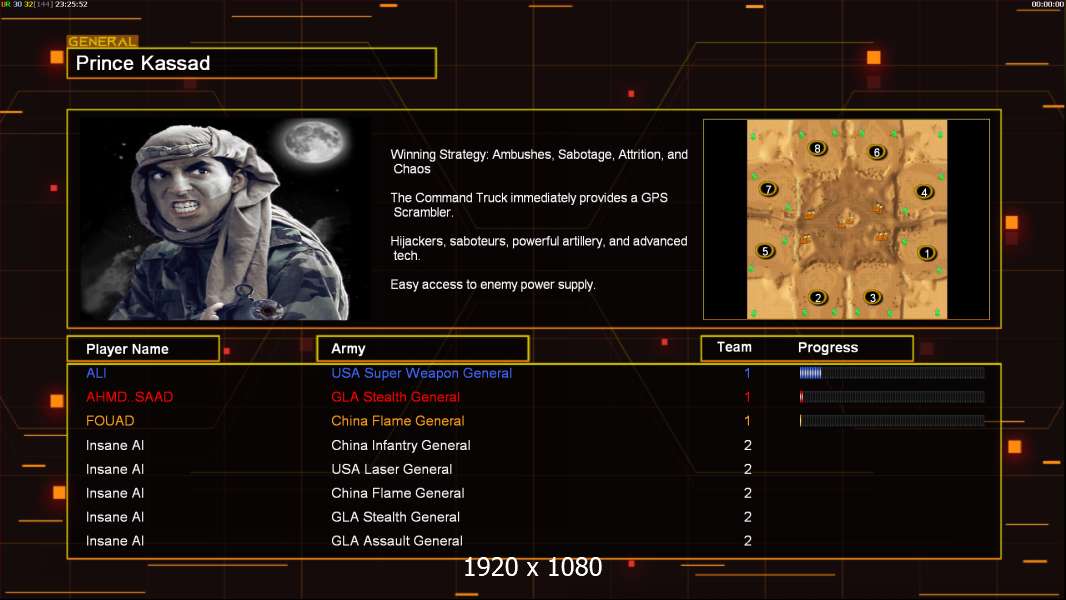Click ALI's blue loading progress bar
The width and height of the screenshot is (1066, 600).
[892, 372]
